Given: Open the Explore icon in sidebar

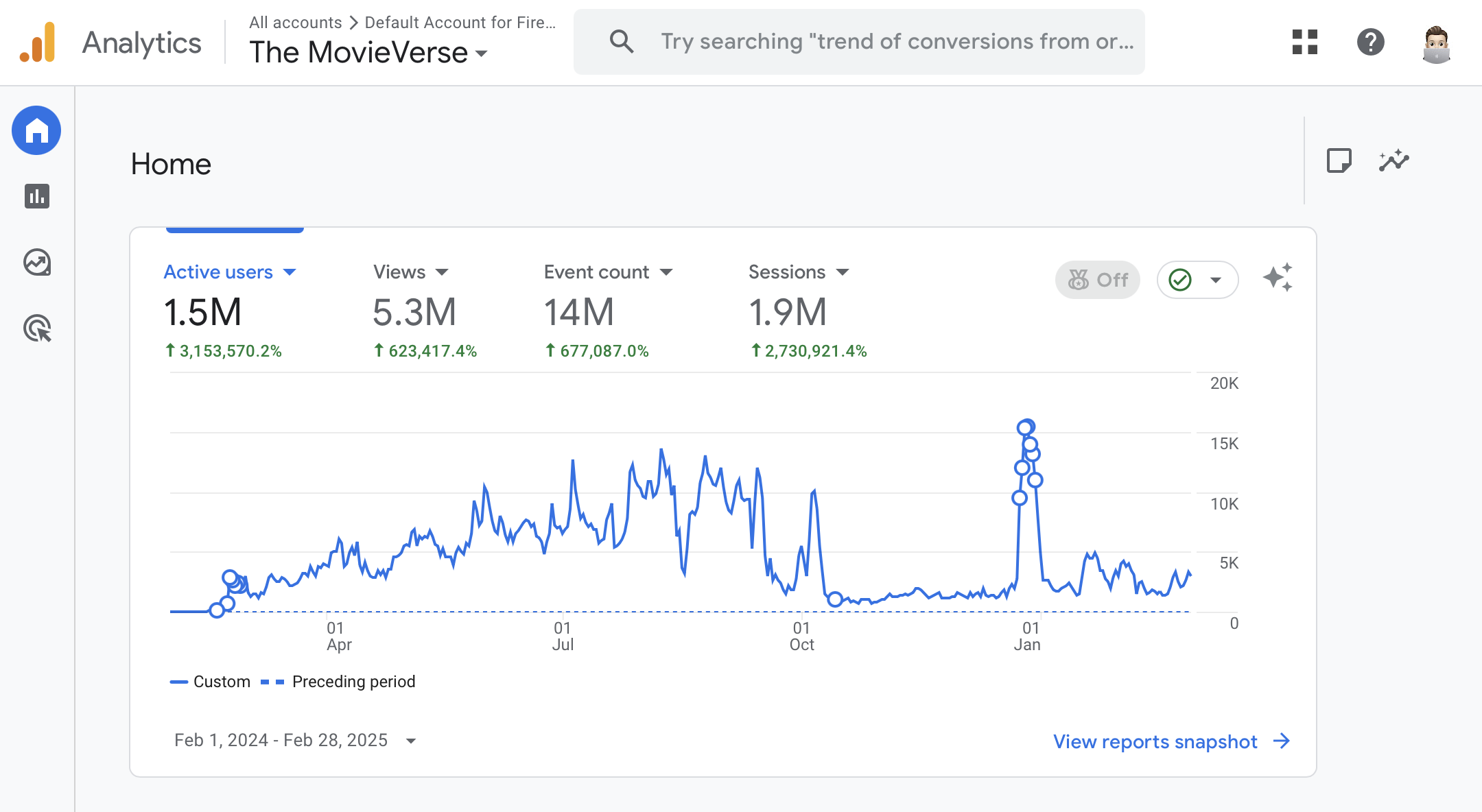Looking at the screenshot, I should 37,262.
